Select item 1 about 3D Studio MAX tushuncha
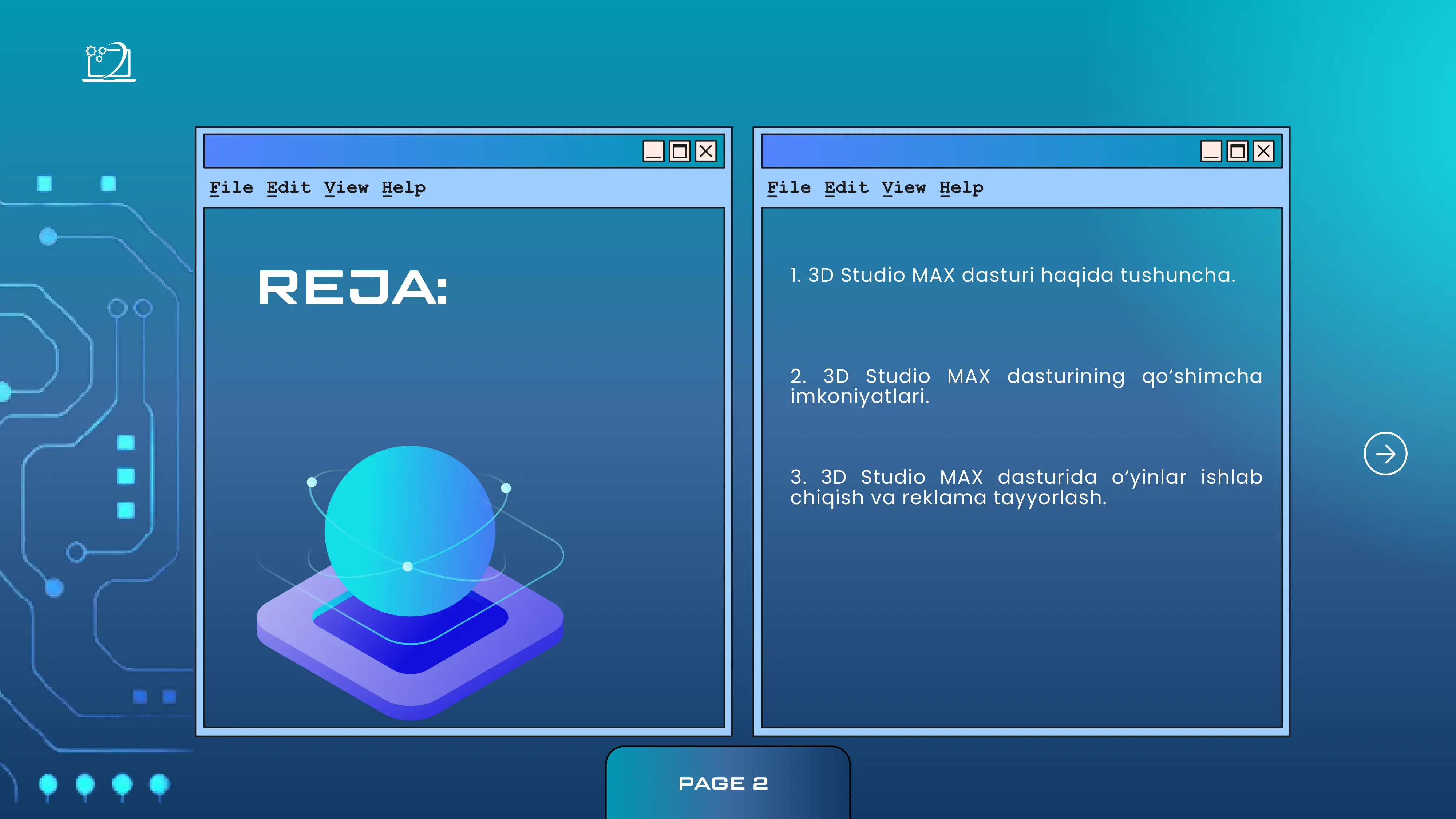 [1013, 275]
